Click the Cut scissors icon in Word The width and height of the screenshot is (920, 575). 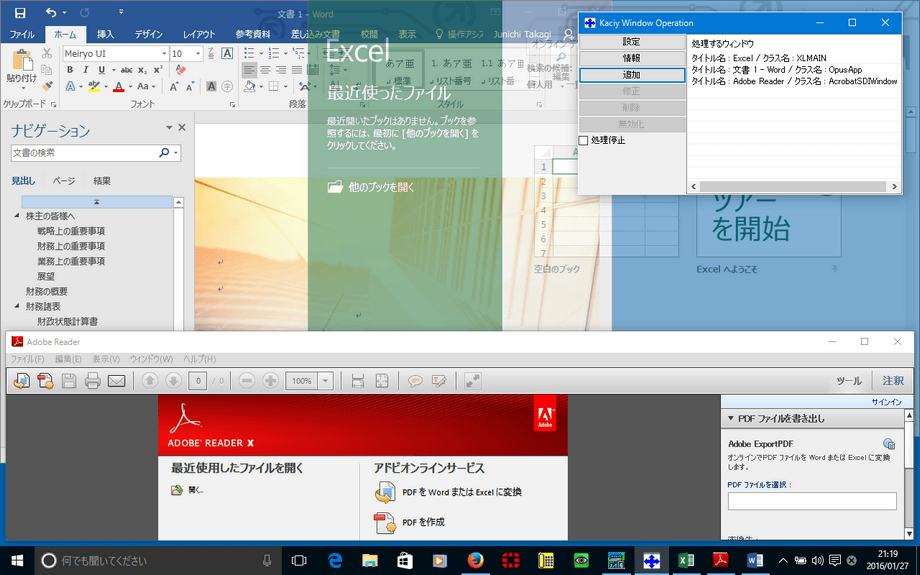47,53
